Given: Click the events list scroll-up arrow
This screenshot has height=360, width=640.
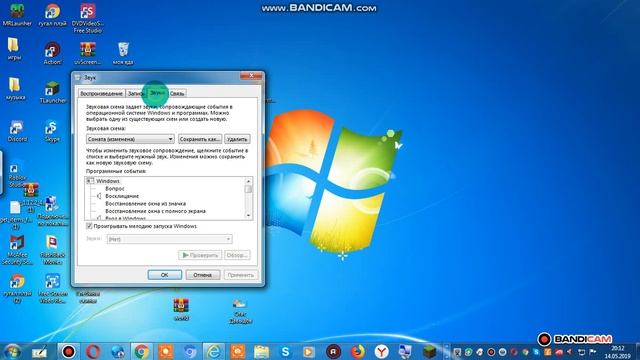Looking at the screenshot, I should [248, 181].
